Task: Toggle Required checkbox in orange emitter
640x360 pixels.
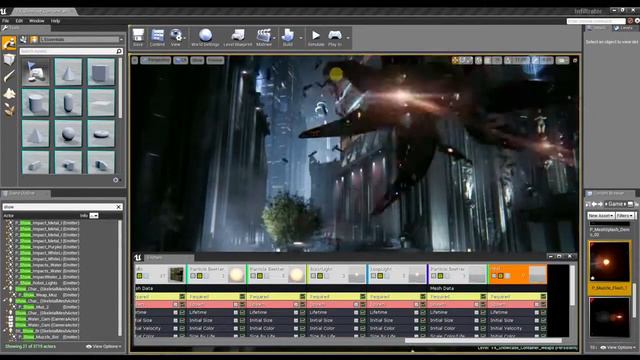Action: 543,297
